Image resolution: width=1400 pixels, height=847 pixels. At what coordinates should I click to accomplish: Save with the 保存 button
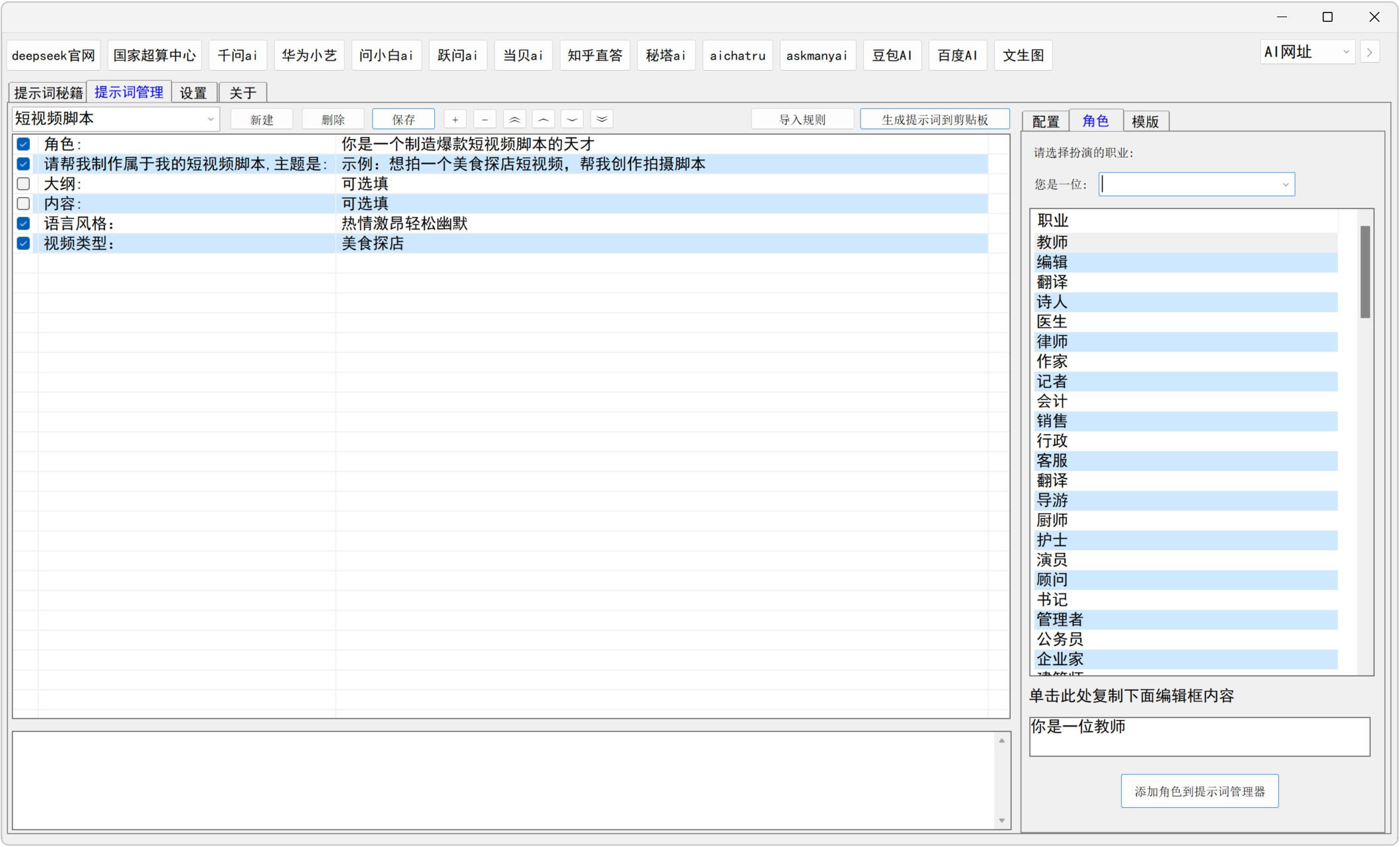403,120
